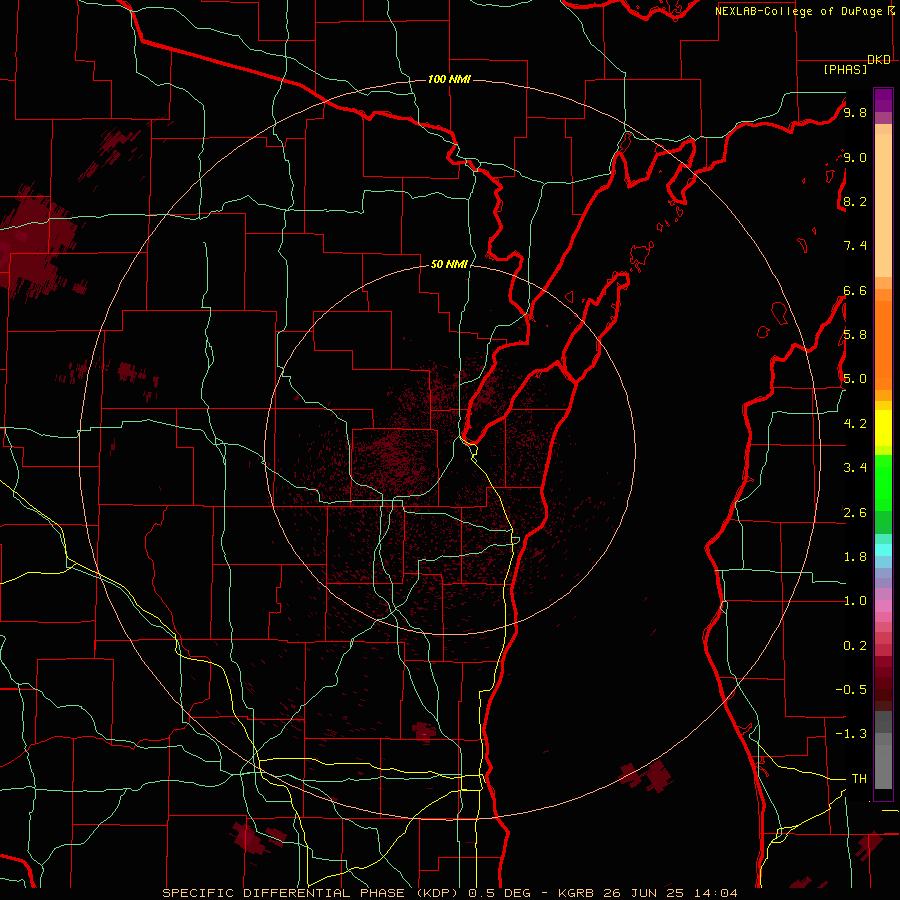Click the -0.5 scale value

coord(851,690)
